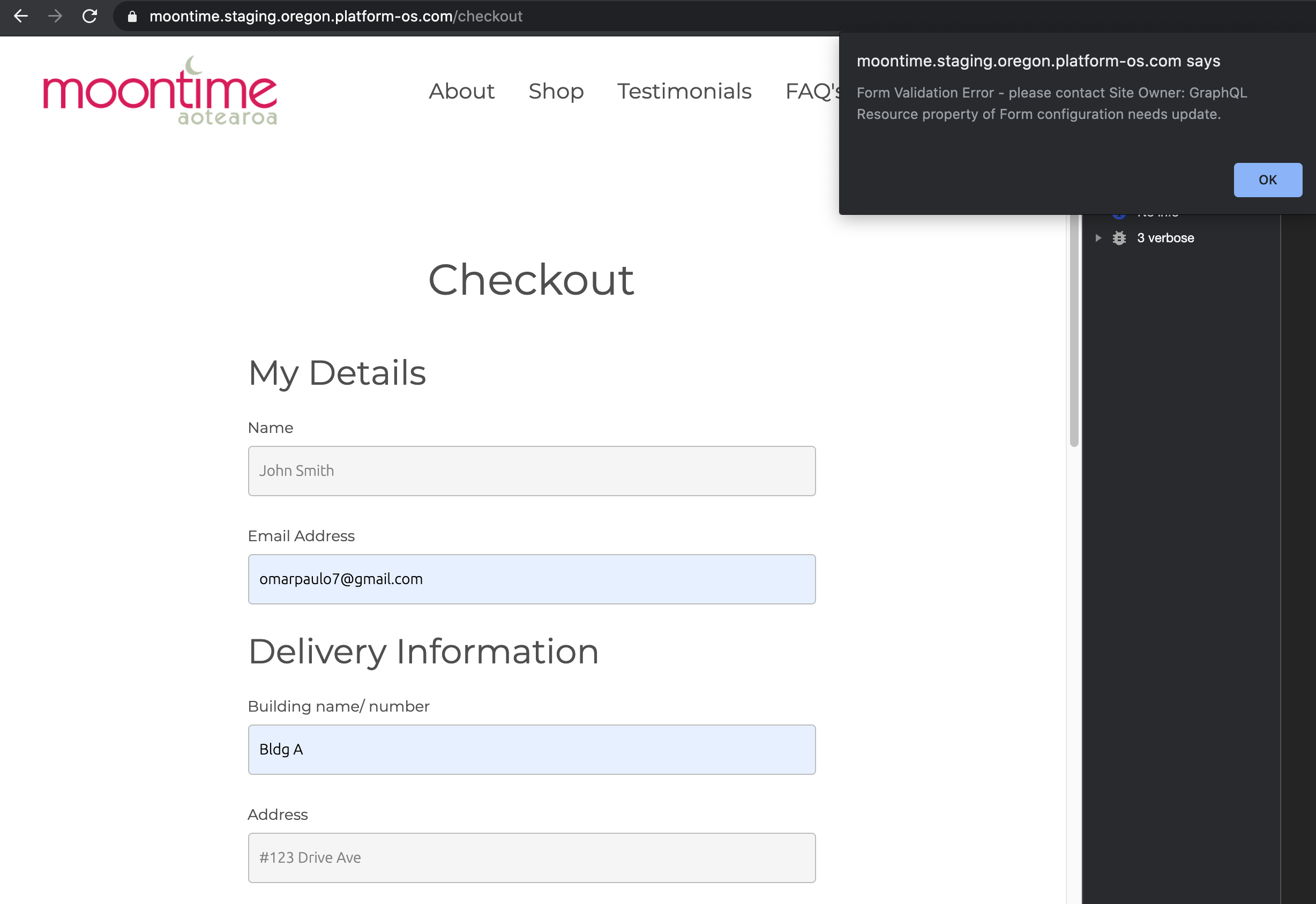This screenshot has height=904, width=1316.
Task: Select the 3 verbose console filter
Action: (1165, 238)
